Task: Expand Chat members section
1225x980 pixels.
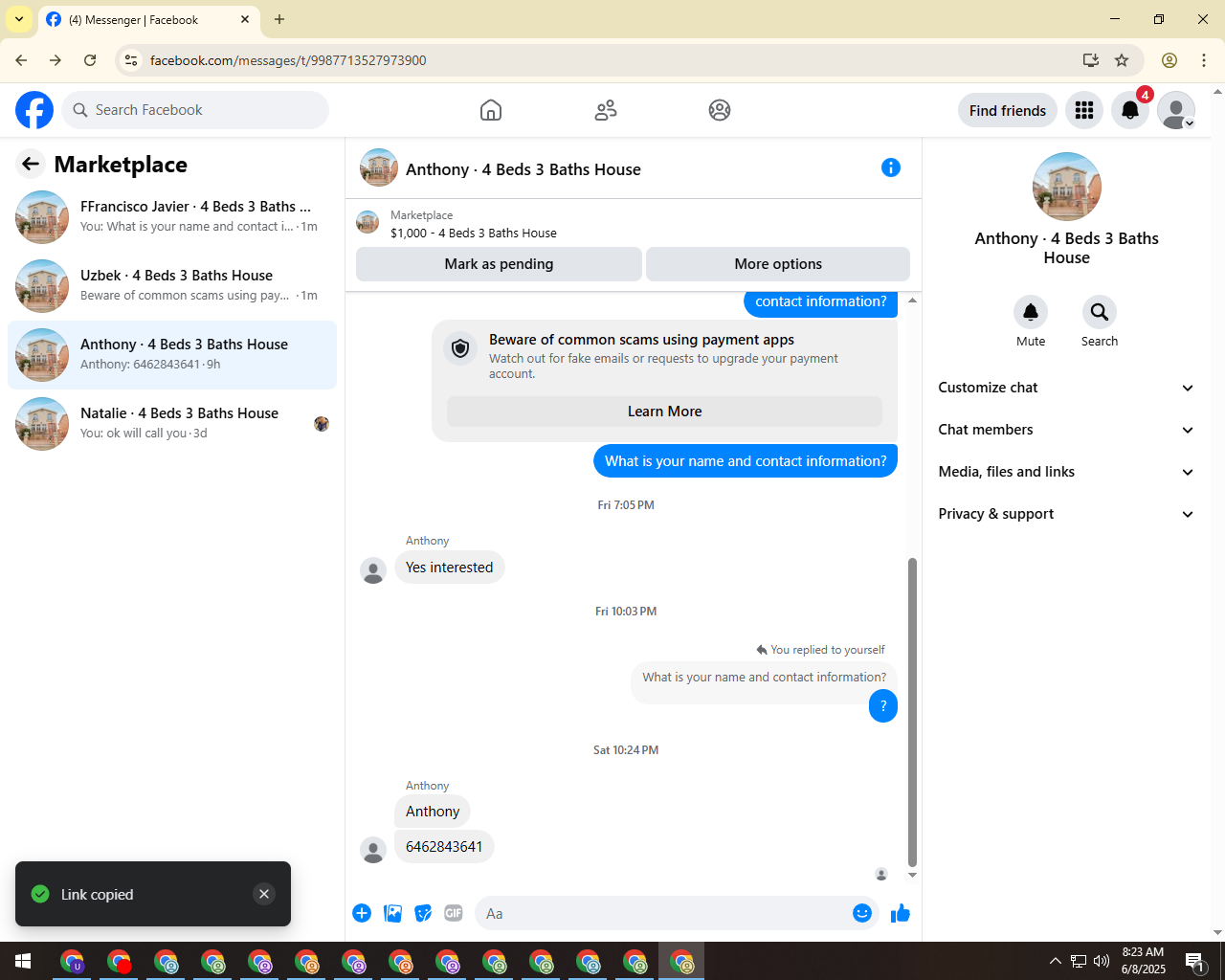Action: click(x=1067, y=430)
